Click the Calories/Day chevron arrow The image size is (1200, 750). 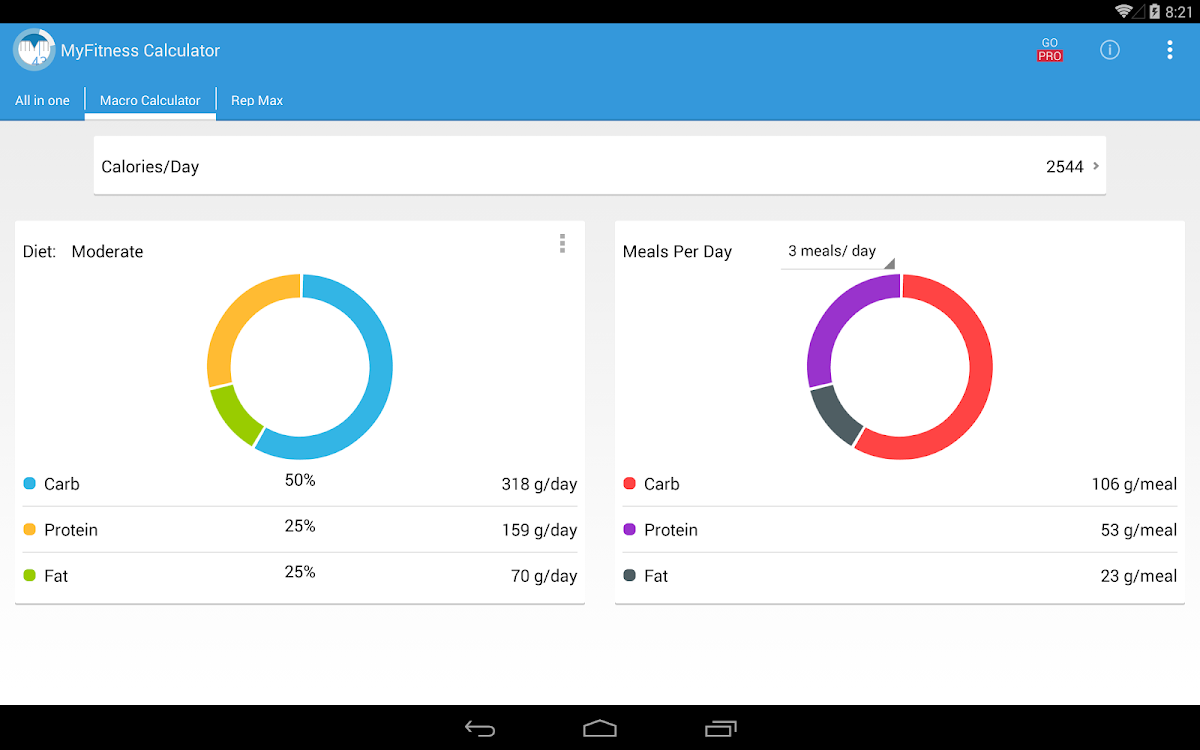[x=1096, y=166]
